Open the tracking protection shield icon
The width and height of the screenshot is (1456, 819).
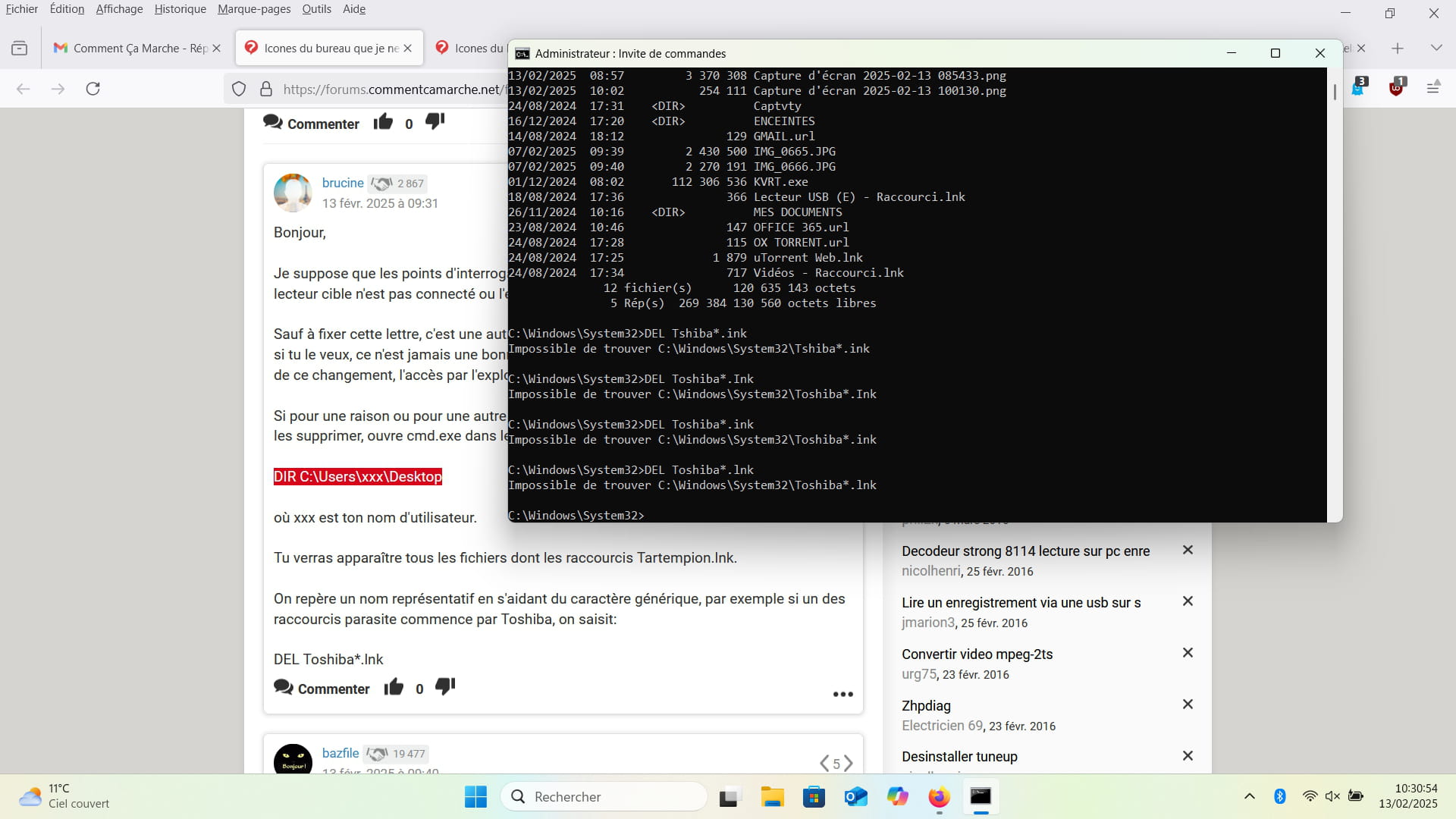click(x=239, y=89)
